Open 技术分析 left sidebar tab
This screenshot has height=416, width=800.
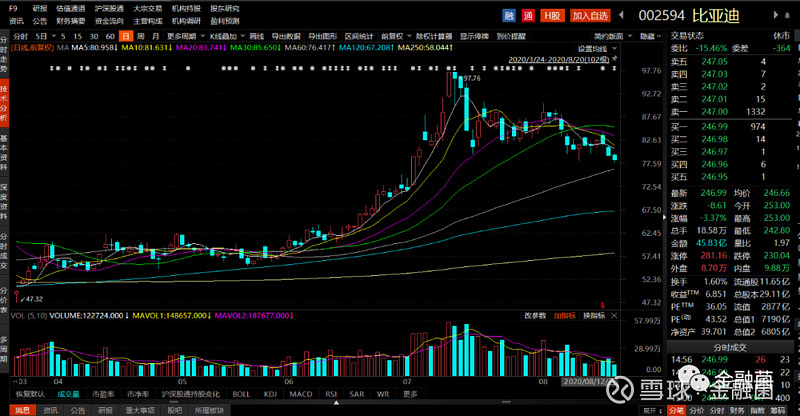click(4, 104)
